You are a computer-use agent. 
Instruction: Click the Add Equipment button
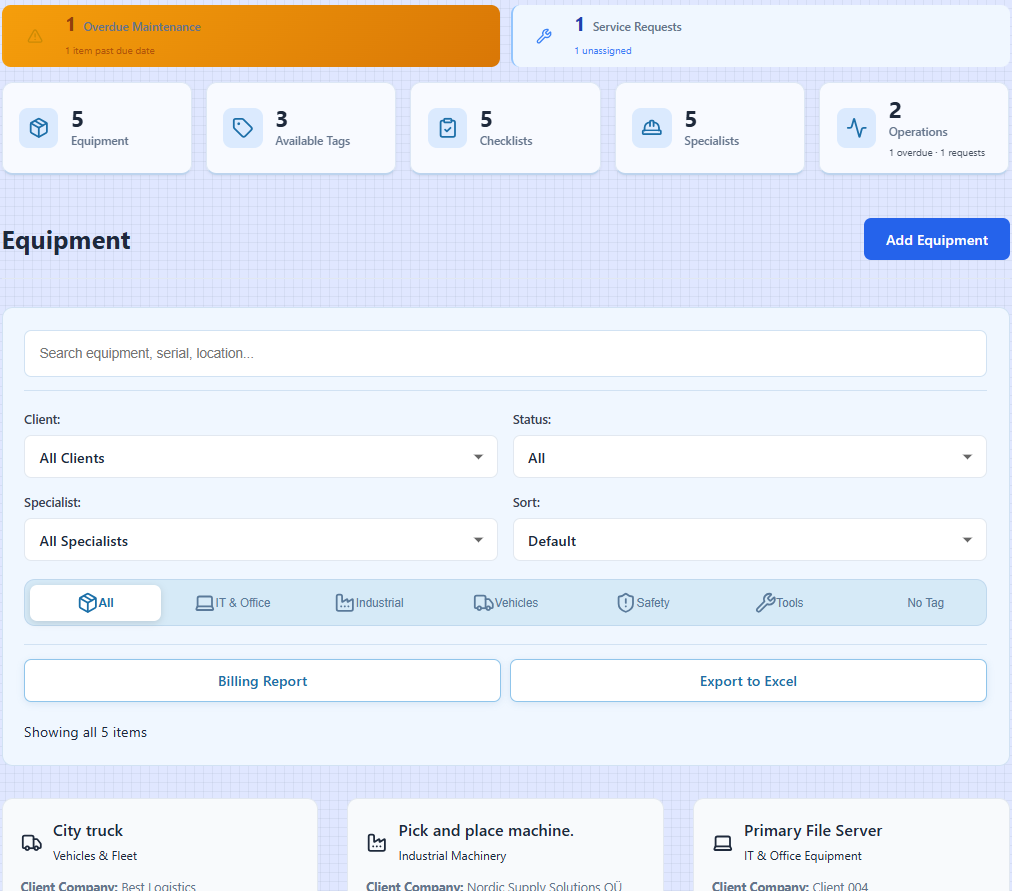point(936,239)
